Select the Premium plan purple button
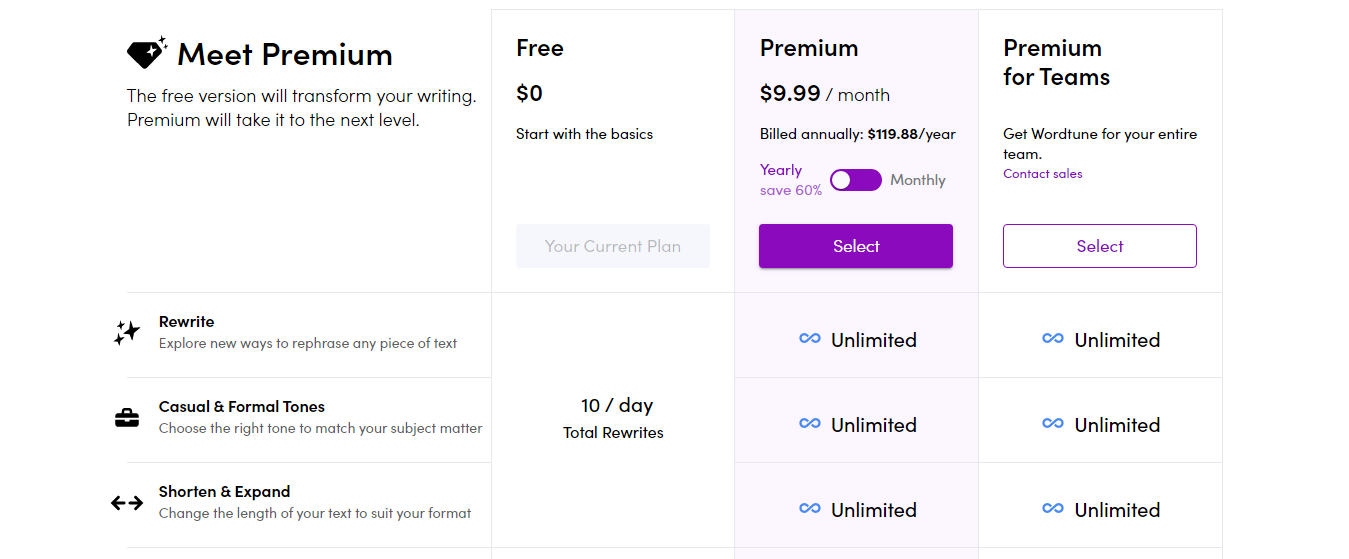The image size is (1349, 559). (856, 246)
